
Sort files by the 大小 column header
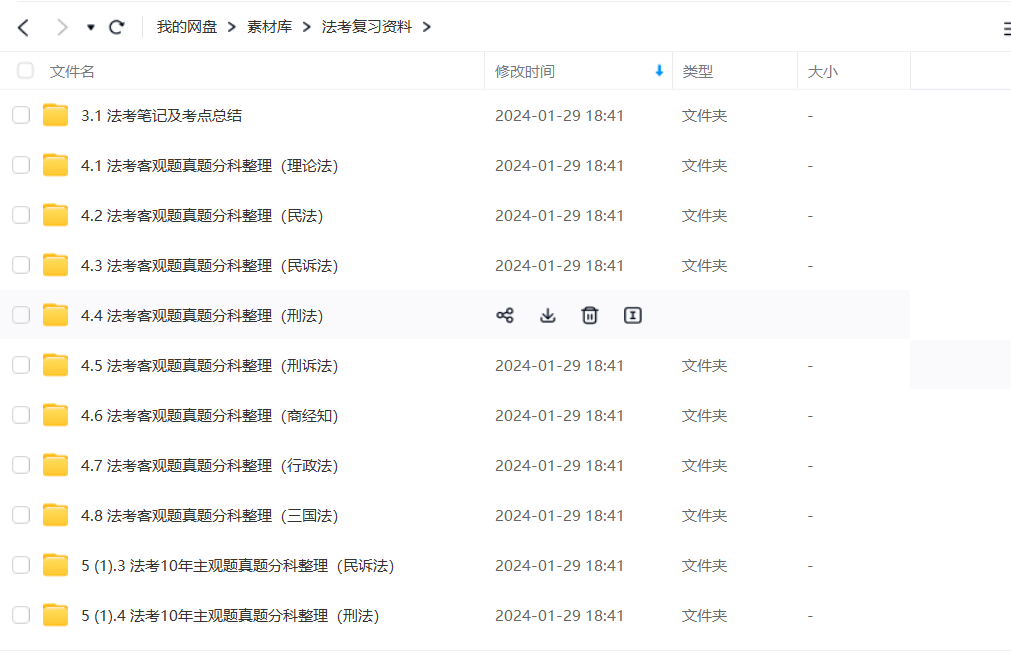(x=822, y=72)
